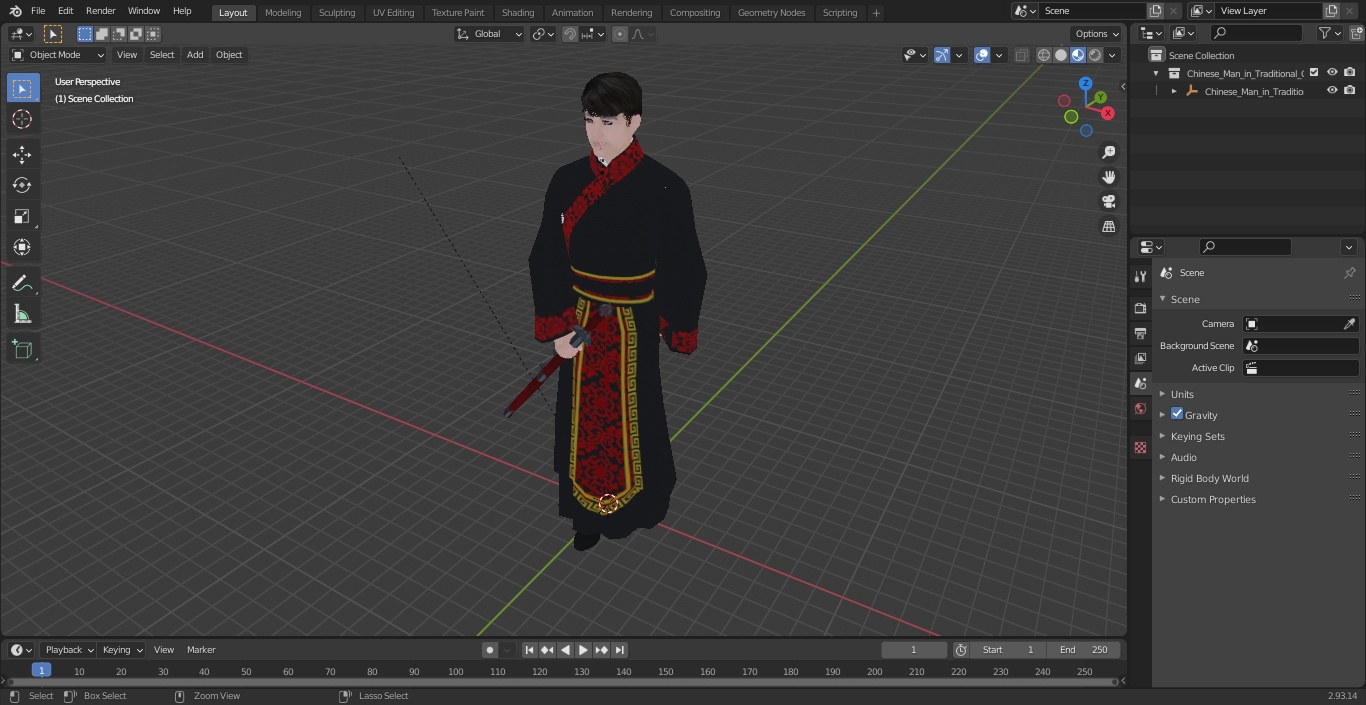
Task: Select the Measure tool
Action: coord(22,315)
